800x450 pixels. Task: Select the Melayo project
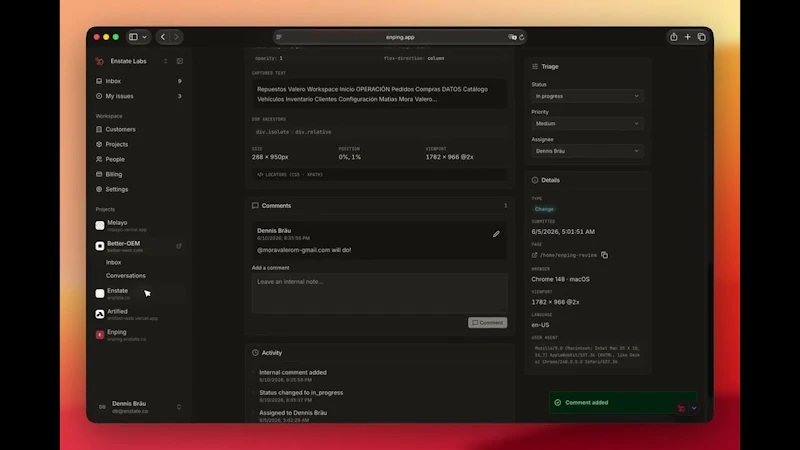pyautogui.click(x=138, y=226)
